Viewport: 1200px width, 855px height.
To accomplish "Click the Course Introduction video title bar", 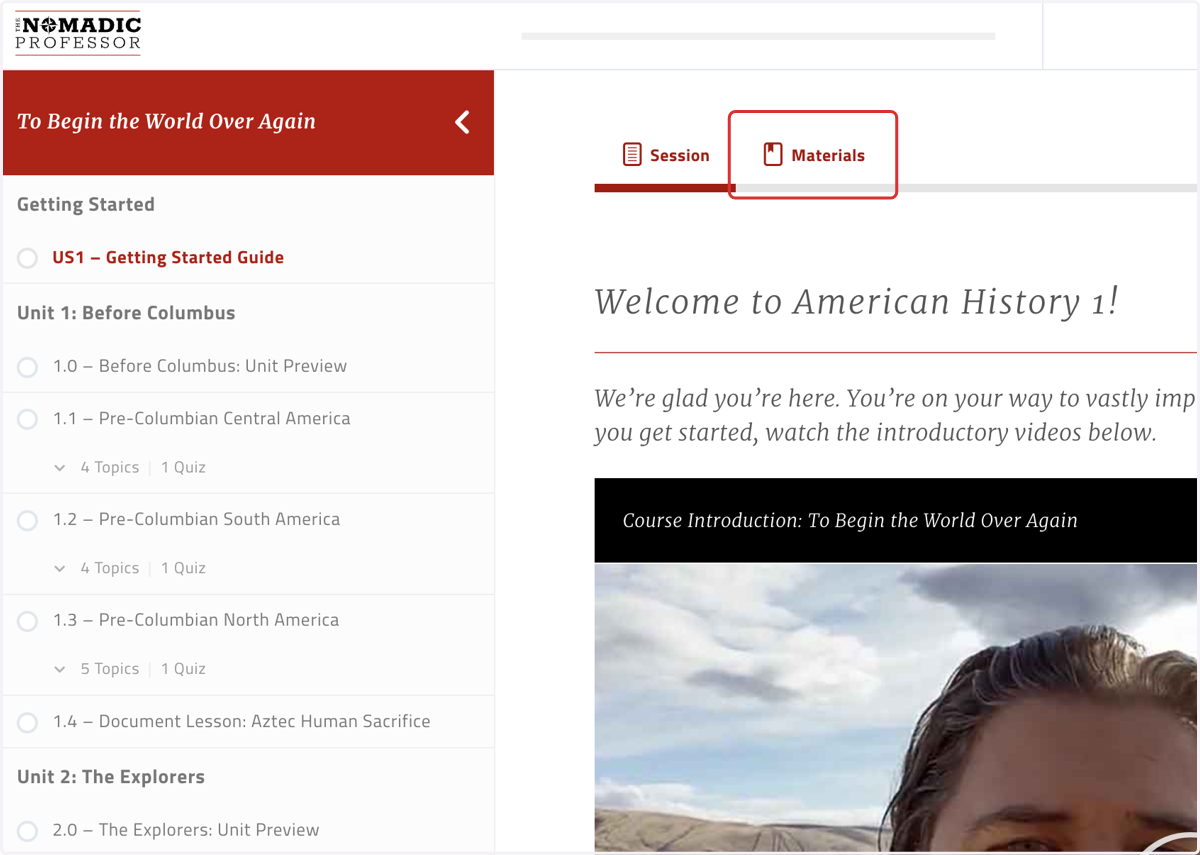I will tap(896, 520).
